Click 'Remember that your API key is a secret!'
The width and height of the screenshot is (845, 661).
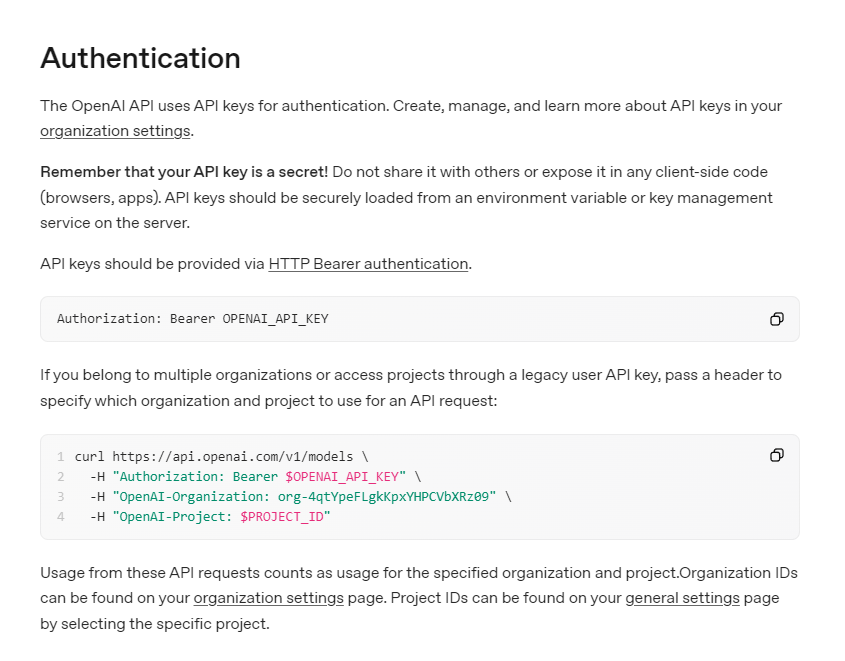184,172
